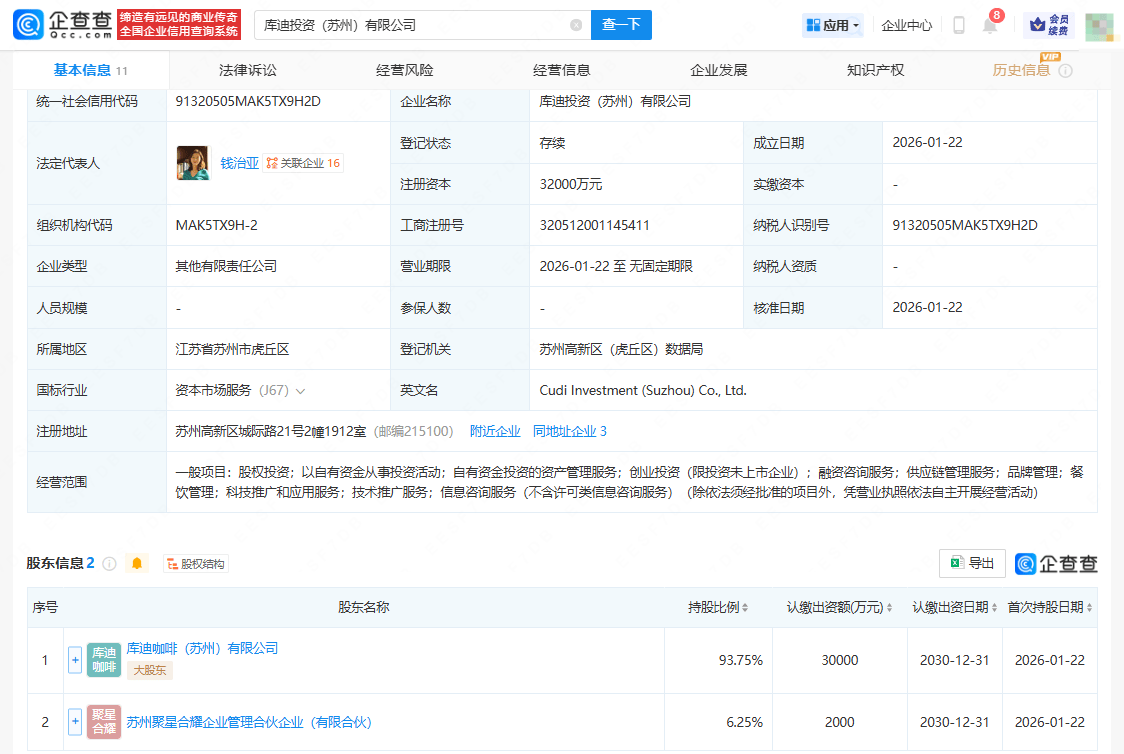Click the 查一下 search button

[x=621, y=25]
